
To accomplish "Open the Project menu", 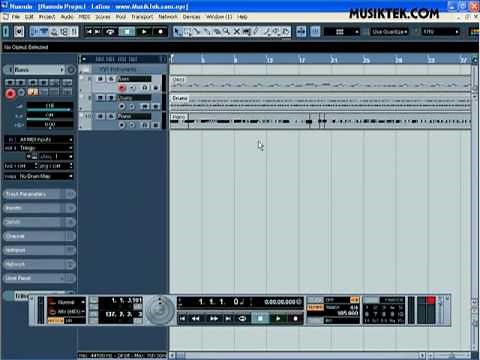I will (x=47, y=17).
